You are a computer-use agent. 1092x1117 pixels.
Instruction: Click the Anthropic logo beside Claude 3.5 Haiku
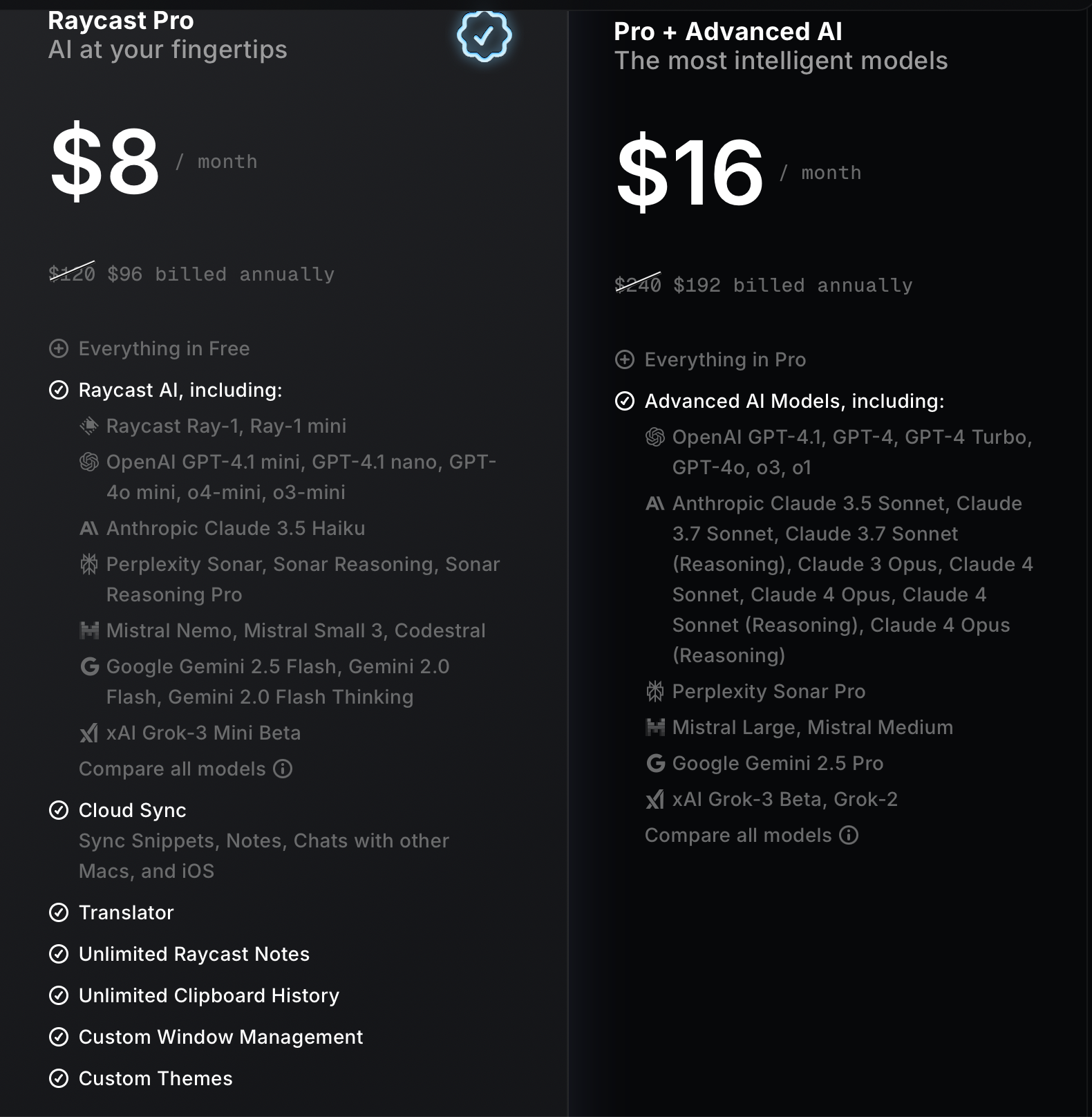pyautogui.click(x=89, y=529)
